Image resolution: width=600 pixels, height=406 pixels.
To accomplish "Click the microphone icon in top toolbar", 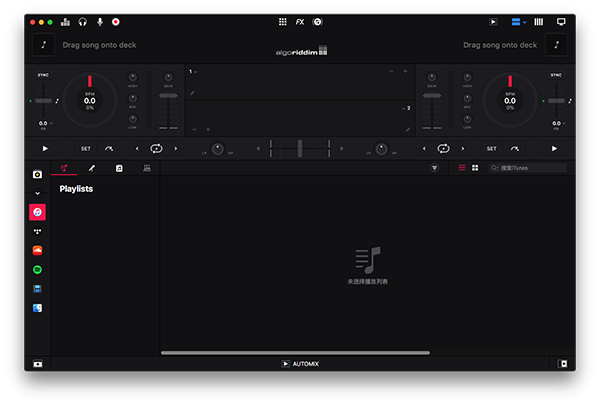I will coord(99,21).
